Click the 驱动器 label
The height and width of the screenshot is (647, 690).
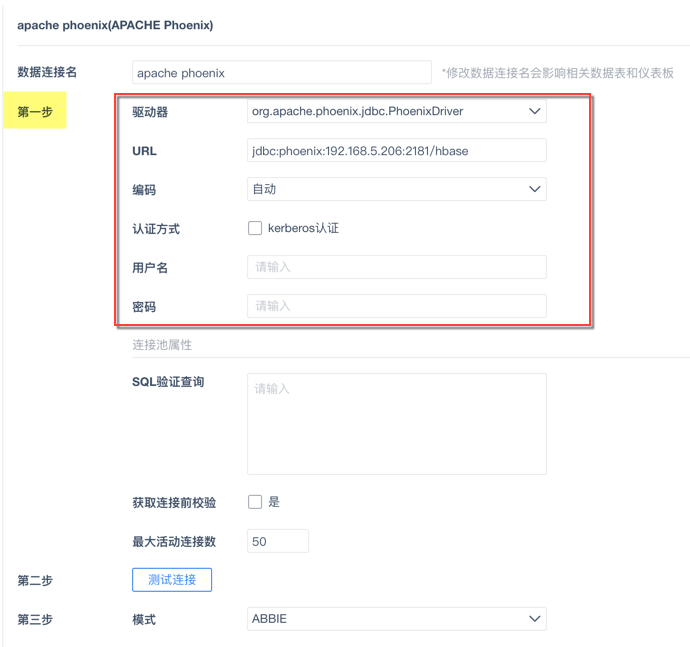150,112
